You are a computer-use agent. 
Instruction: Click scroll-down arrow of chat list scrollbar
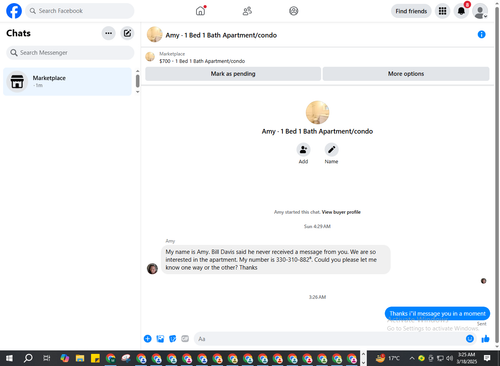click(137, 92)
